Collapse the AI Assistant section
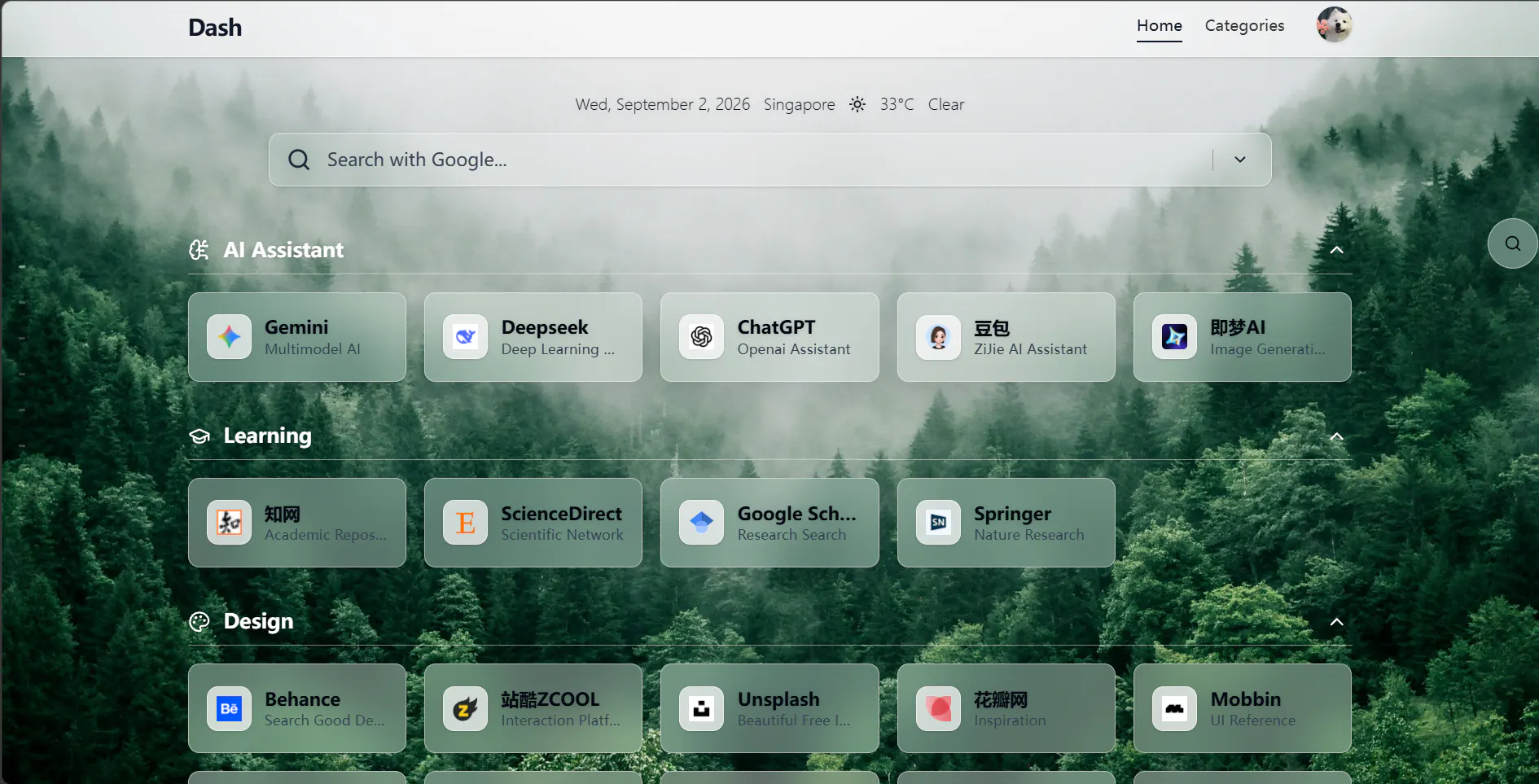Image resolution: width=1539 pixels, height=784 pixels. [1336, 250]
